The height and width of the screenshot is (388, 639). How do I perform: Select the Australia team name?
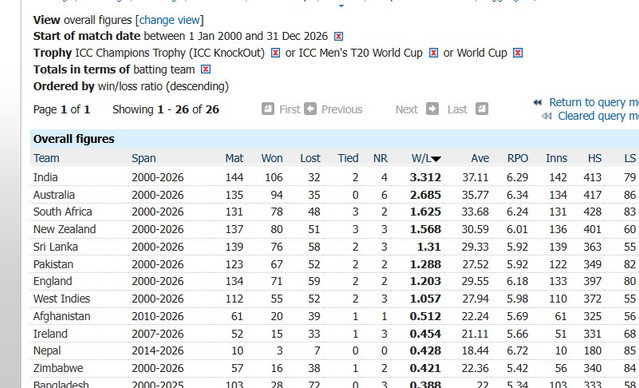[54, 195]
